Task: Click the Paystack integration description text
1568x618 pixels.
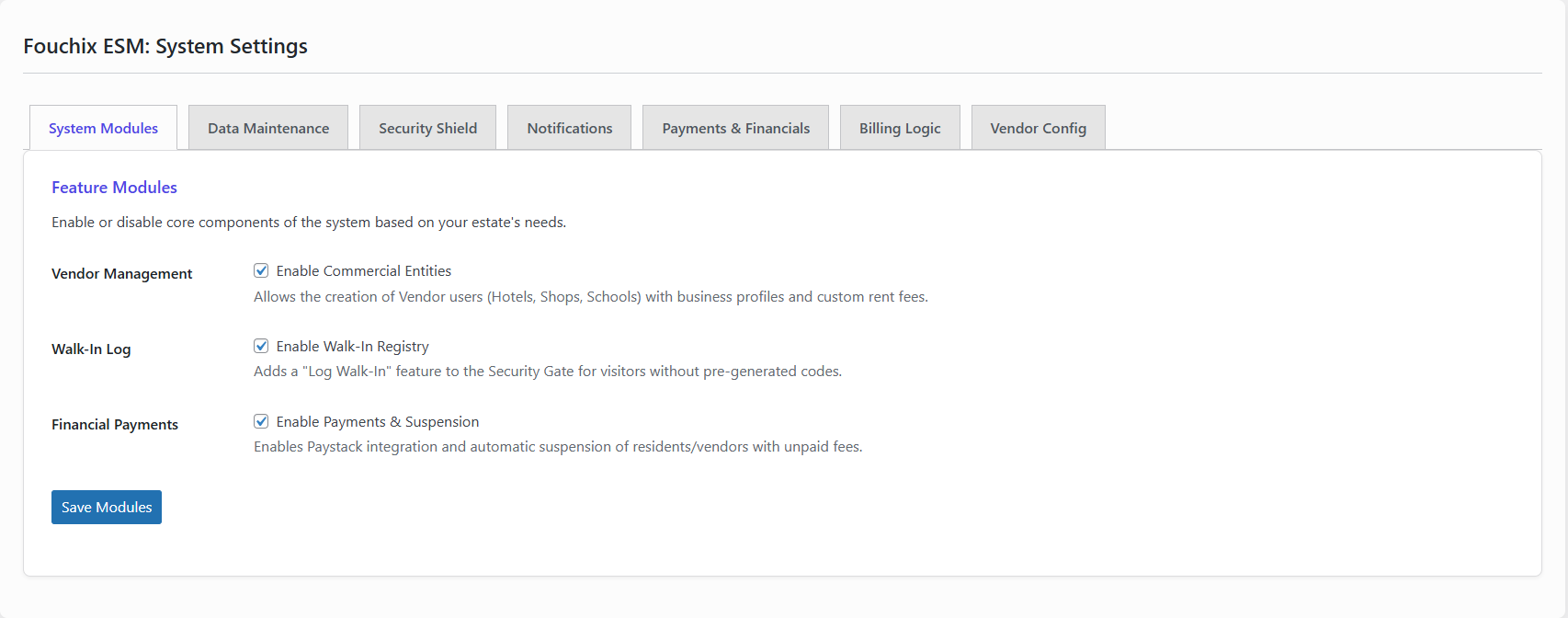Action: [x=558, y=447]
